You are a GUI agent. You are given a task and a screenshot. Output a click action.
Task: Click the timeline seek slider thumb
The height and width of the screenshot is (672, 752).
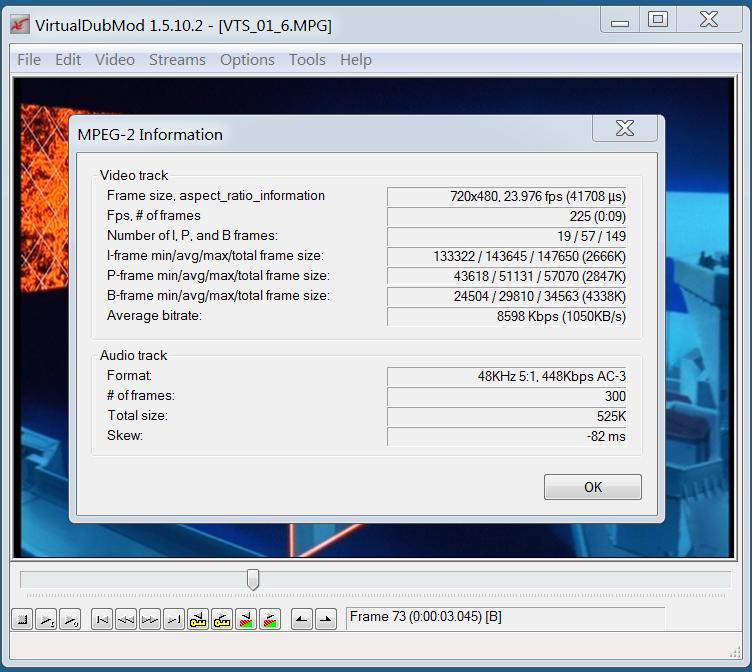click(253, 579)
